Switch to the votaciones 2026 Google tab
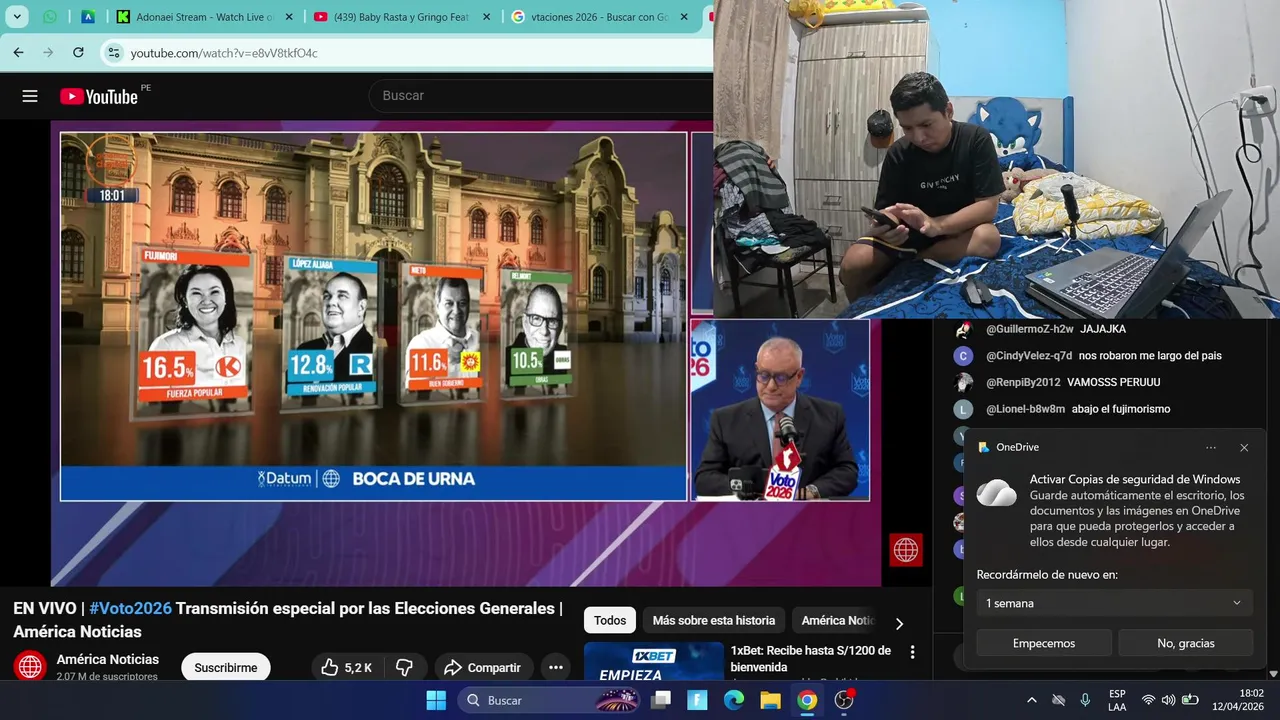The width and height of the screenshot is (1280, 720). [x=600, y=17]
